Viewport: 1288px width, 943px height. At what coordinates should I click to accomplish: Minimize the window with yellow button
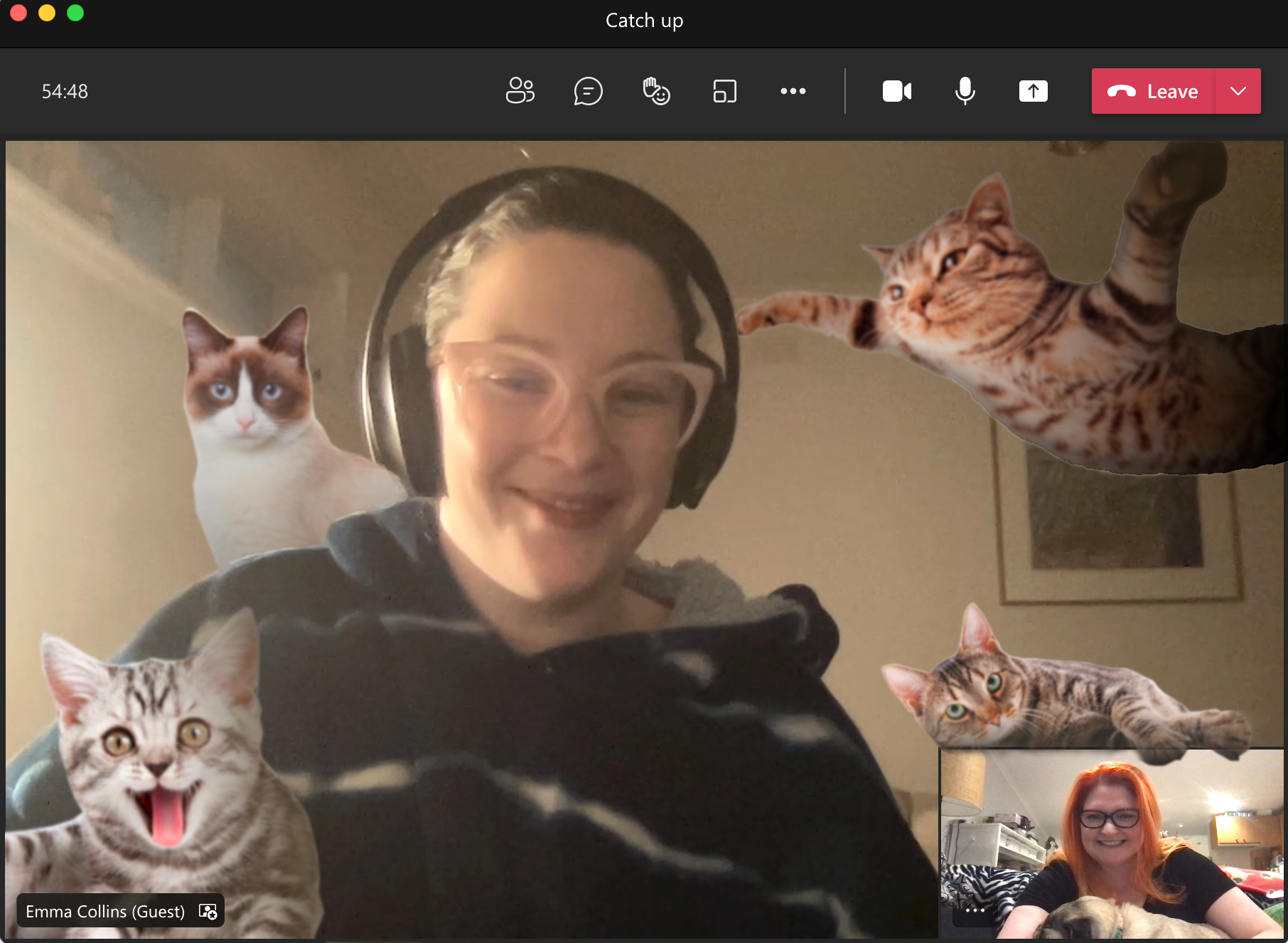coord(47,13)
